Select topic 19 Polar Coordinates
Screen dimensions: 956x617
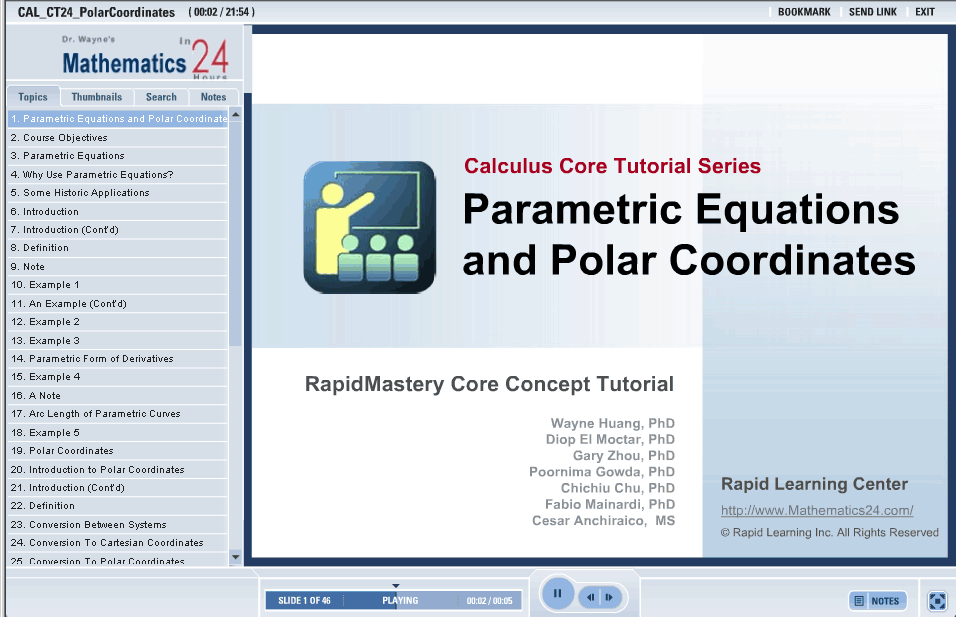click(118, 451)
